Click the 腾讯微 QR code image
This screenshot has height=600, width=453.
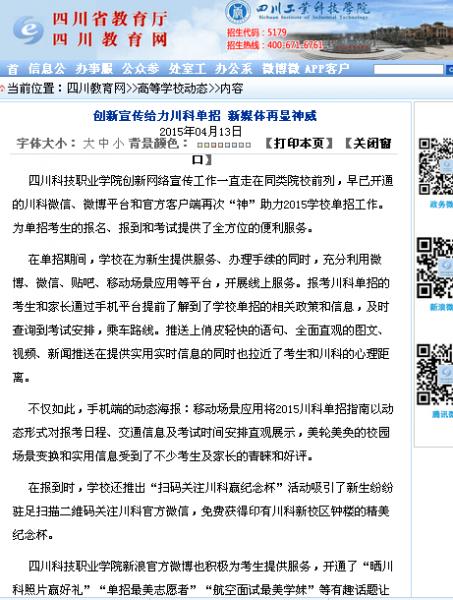[435, 374]
